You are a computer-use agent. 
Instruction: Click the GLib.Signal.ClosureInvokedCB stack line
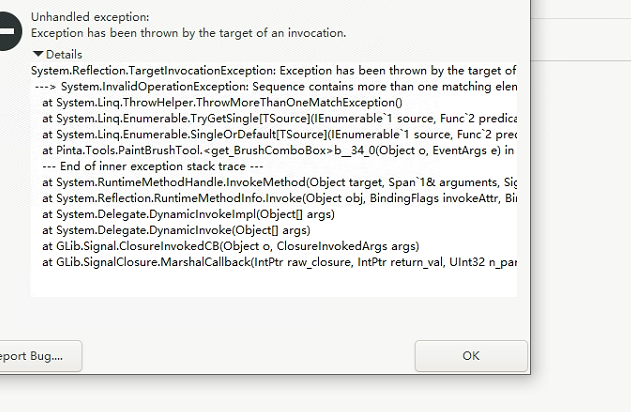click(231, 246)
